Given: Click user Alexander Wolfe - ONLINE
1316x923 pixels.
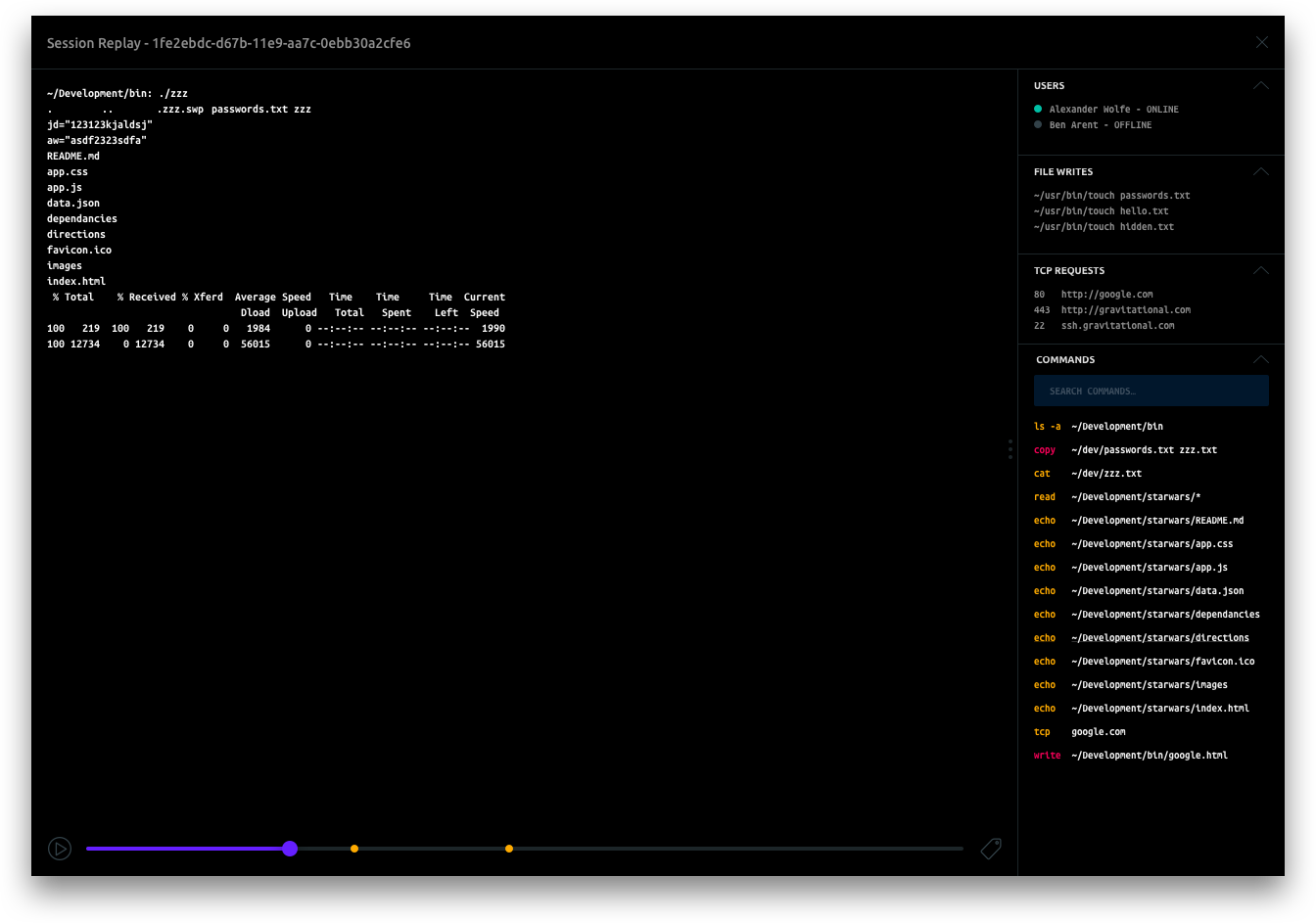Looking at the screenshot, I should tap(1113, 110).
